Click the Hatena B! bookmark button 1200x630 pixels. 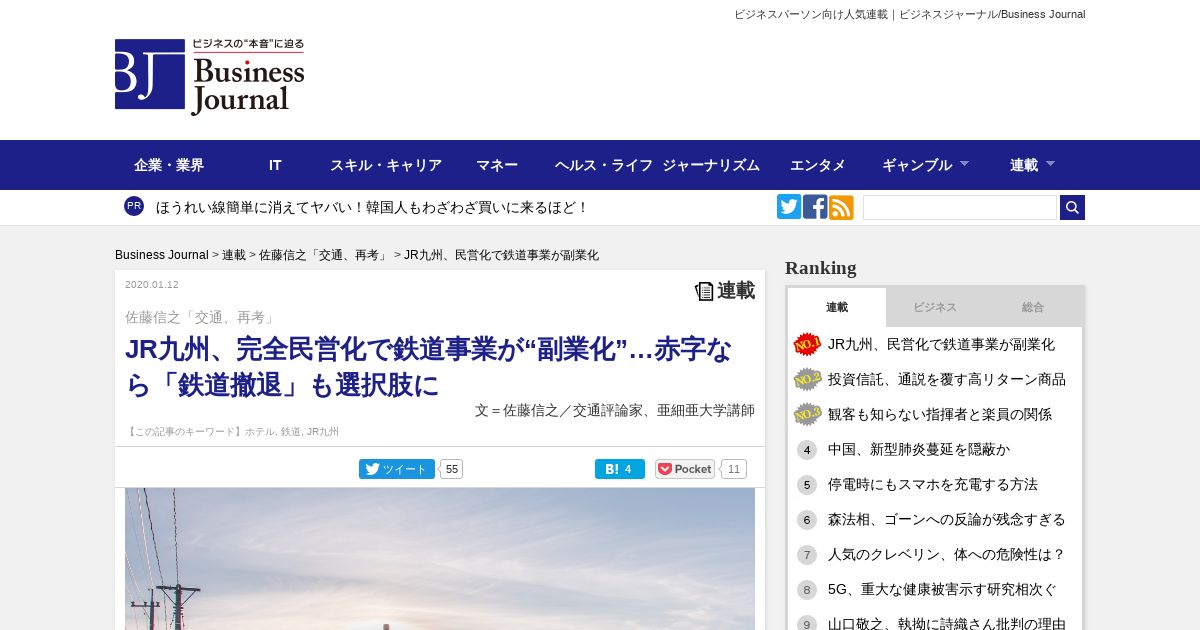pos(620,469)
